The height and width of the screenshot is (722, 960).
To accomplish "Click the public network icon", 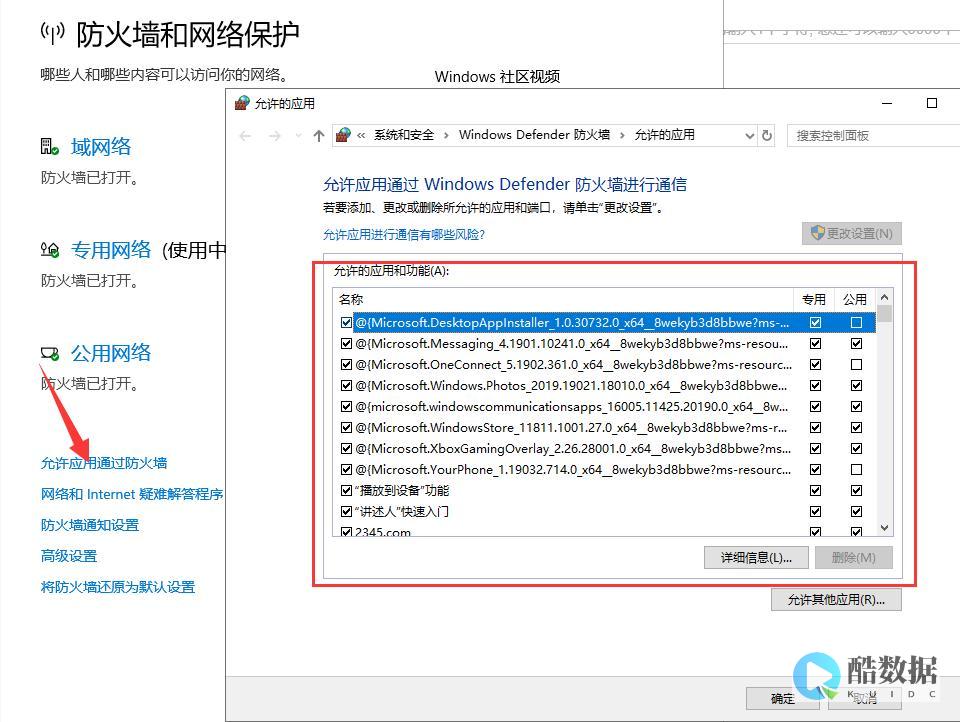I will tap(50, 353).
